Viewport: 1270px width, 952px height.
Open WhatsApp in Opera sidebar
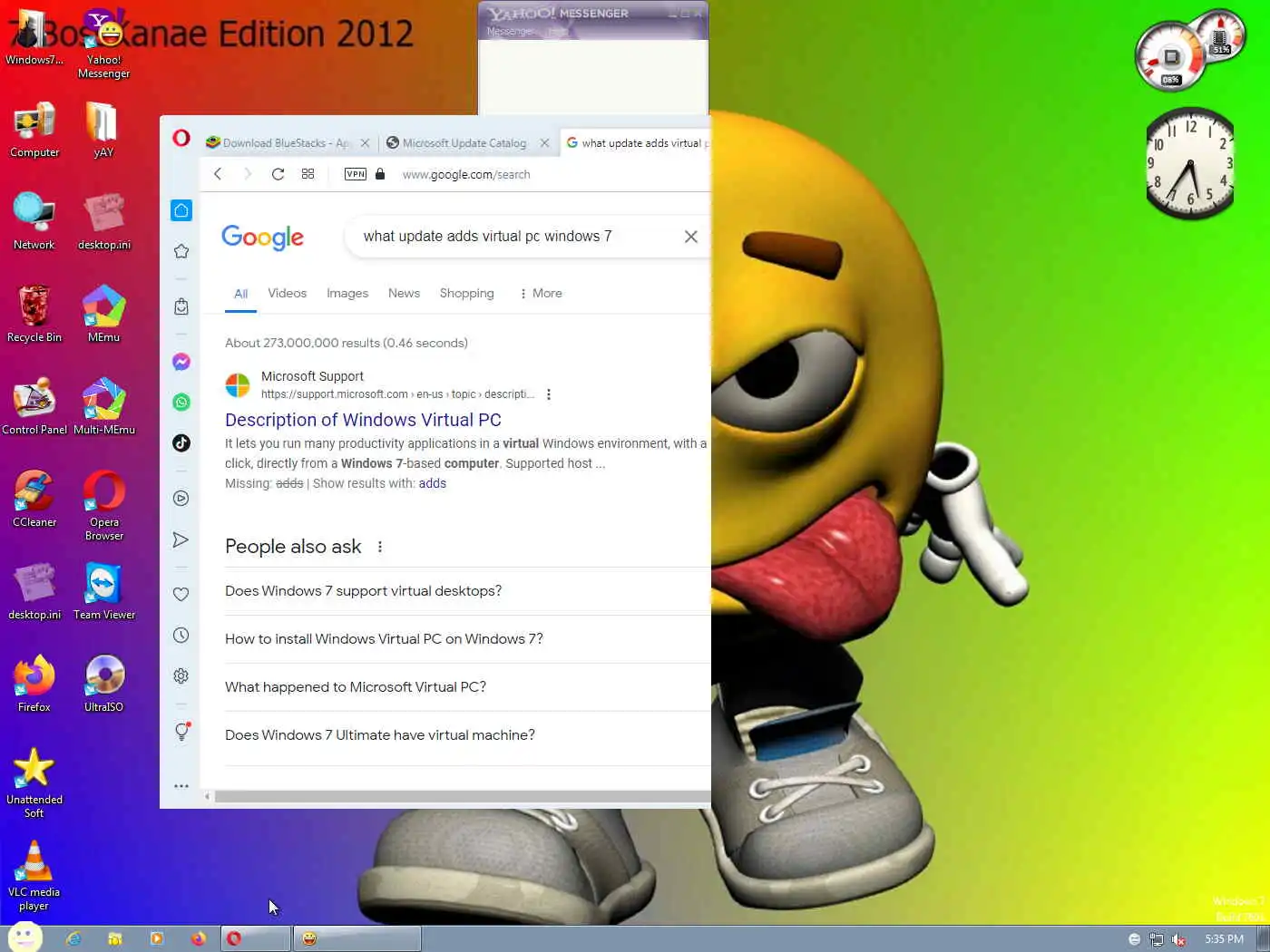[181, 402]
